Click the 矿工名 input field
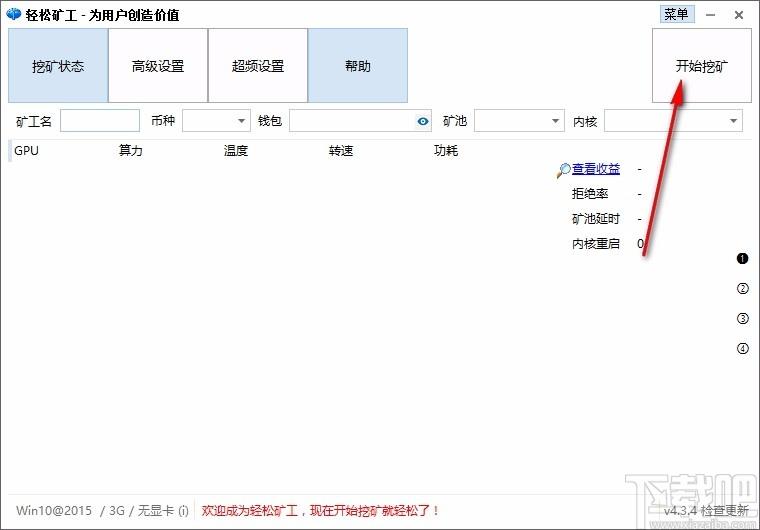760x530 pixels. (x=100, y=121)
